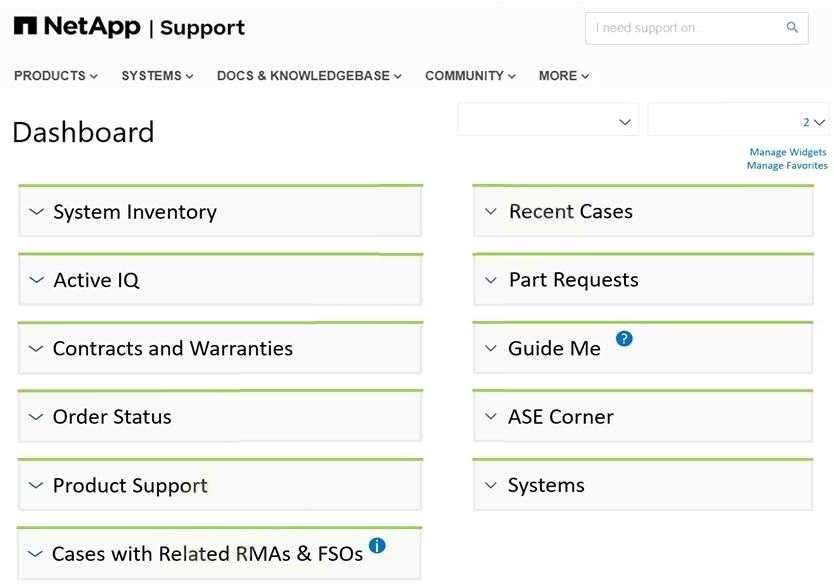Click the Recent Cases title text

pos(571,211)
